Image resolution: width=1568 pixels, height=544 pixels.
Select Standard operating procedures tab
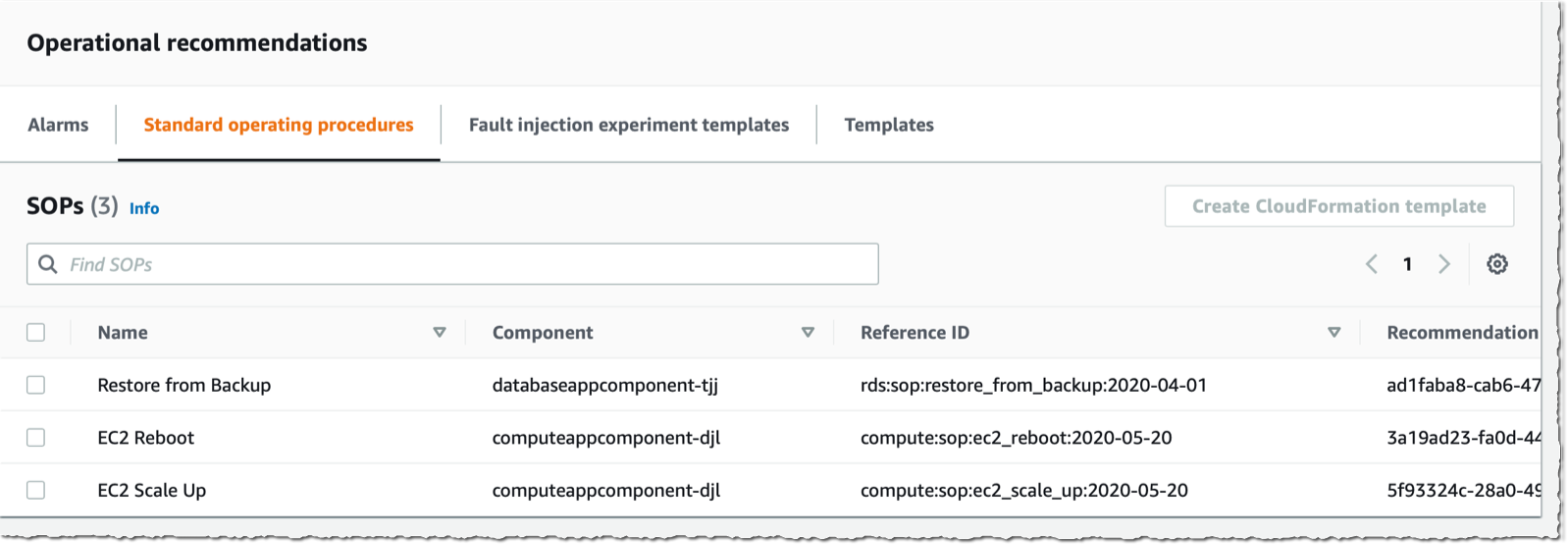pyautogui.click(x=279, y=125)
